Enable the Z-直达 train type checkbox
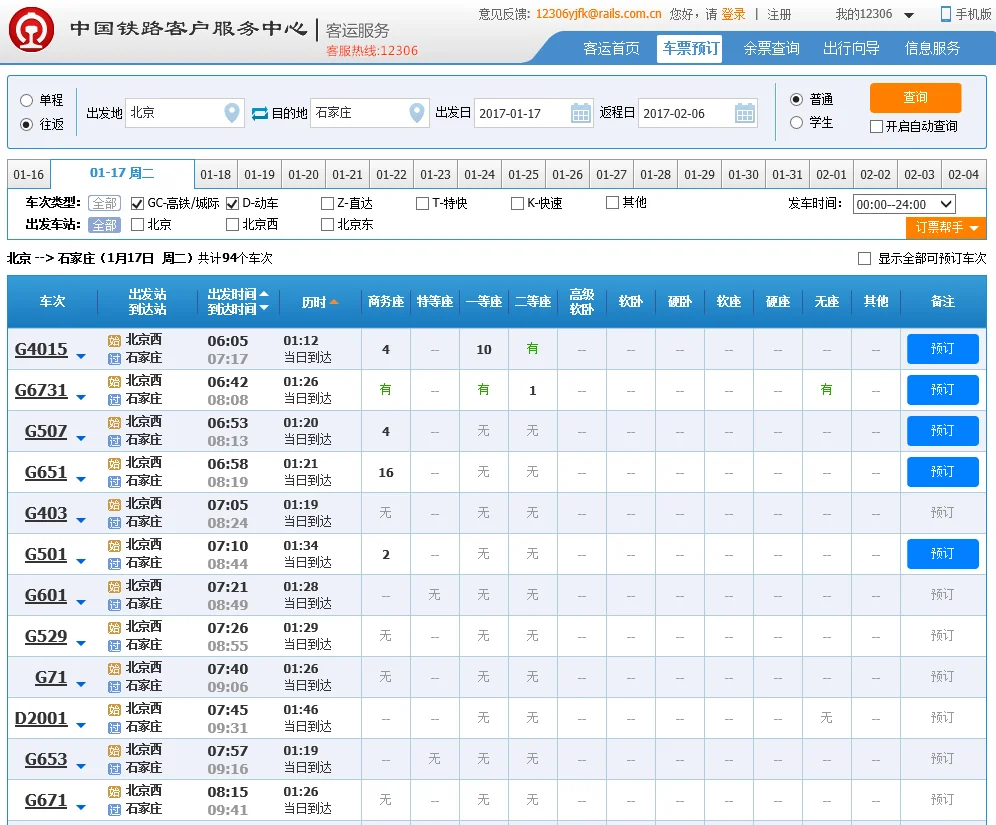Image resolution: width=996 pixels, height=825 pixels. point(325,203)
